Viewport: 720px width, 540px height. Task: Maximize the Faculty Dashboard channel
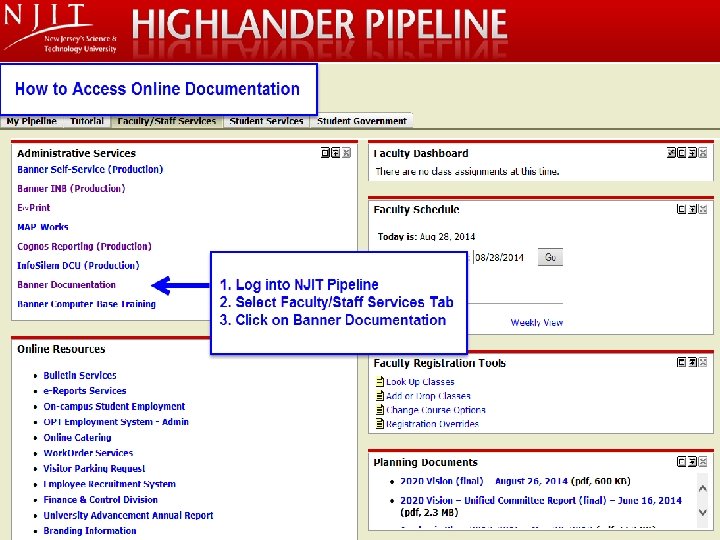click(681, 153)
